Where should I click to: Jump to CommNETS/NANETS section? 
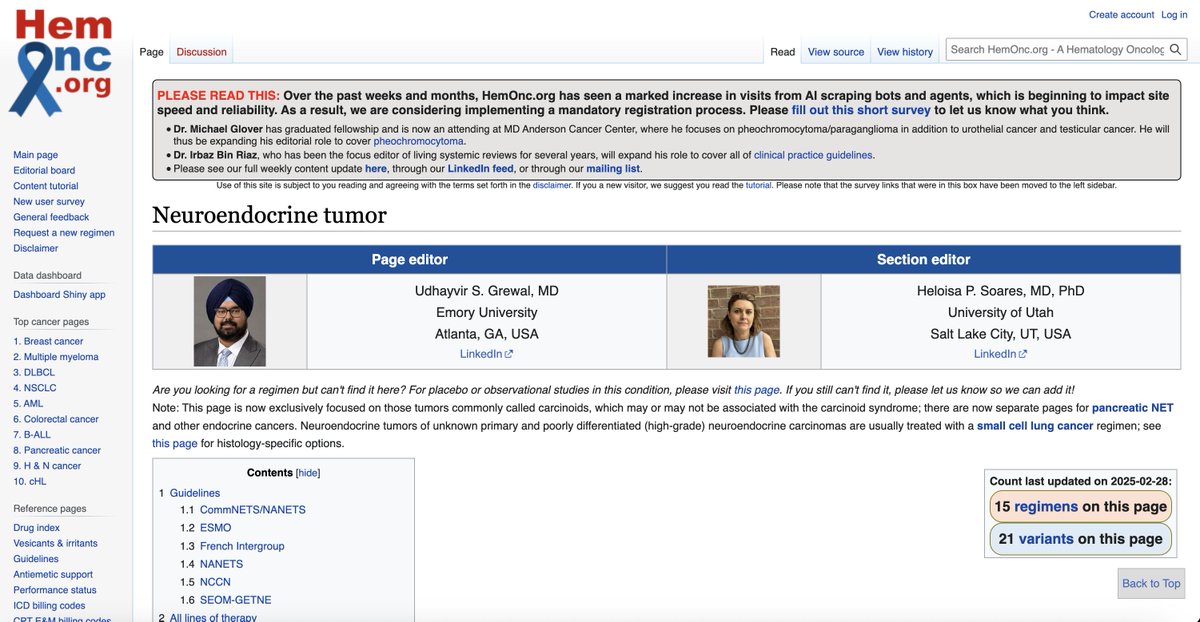[252, 510]
